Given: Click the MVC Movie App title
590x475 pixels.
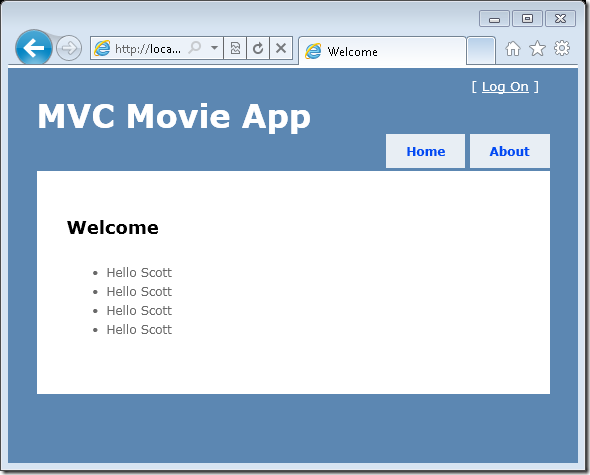Looking at the screenshot, I should click(174, 117).
